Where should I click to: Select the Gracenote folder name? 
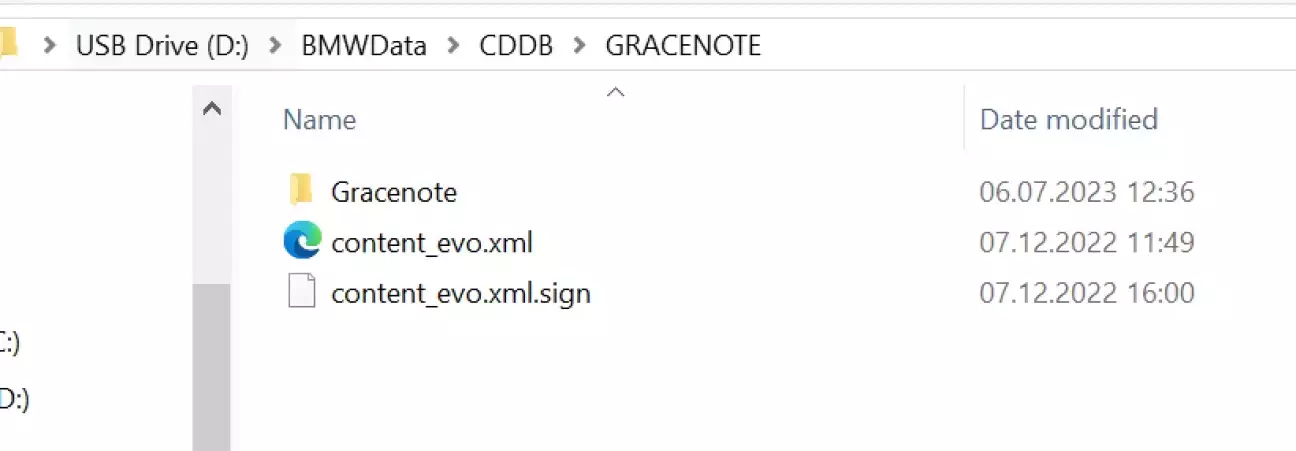tap(394, 191)
